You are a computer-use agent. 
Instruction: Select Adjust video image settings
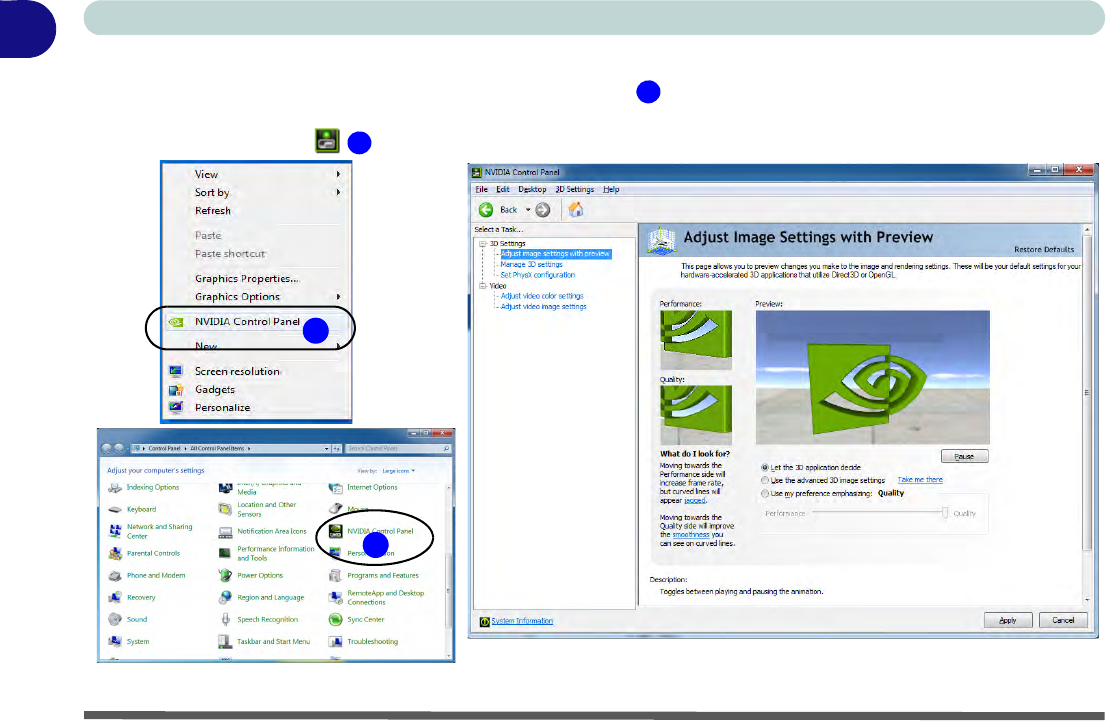[543, 306]
